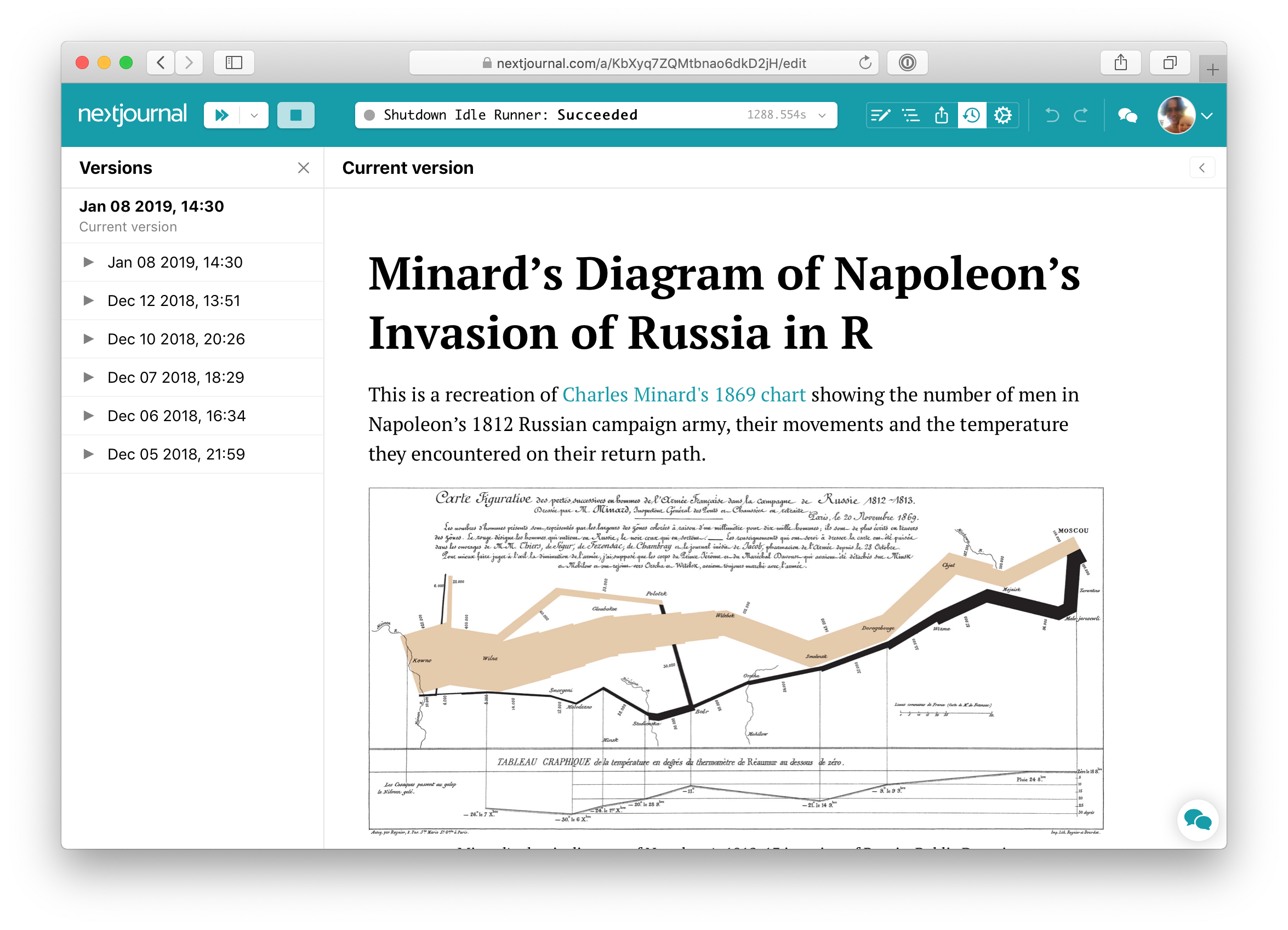Viewport: 1288px width, 930px height.
Task: Click the publish/share upload icon in toolbar
Action: coord(942,115)
